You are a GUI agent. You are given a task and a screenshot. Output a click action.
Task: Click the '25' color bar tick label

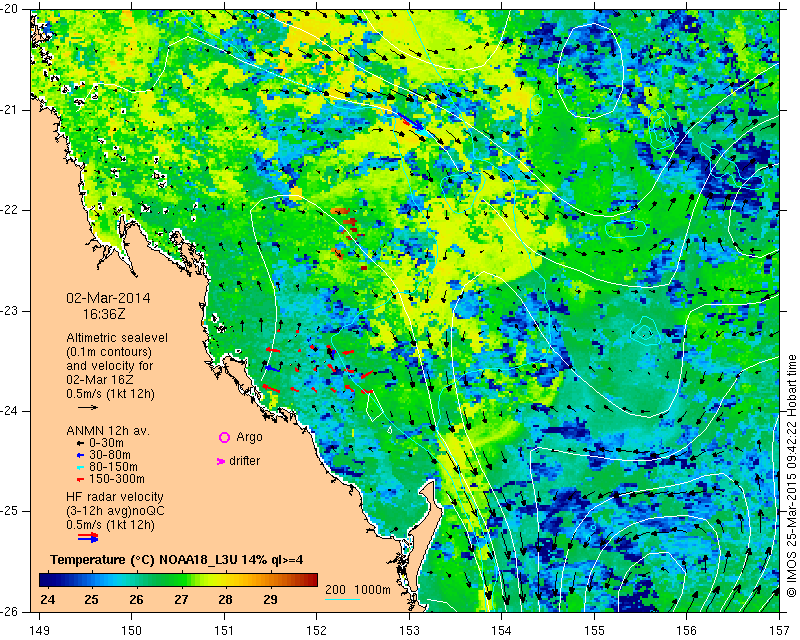point(92,599)
